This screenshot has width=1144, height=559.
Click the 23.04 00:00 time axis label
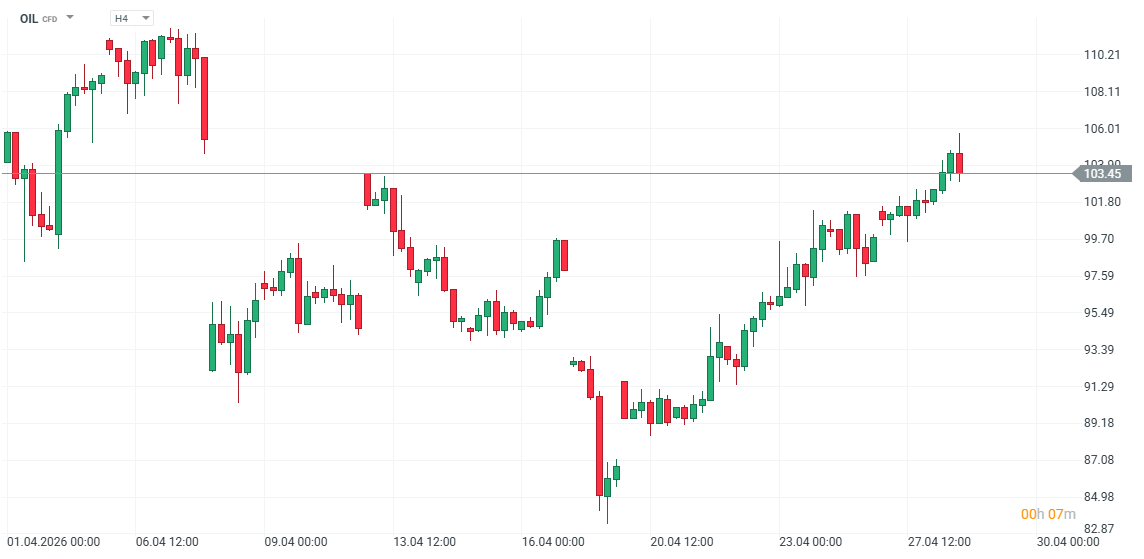[x=811, y=542]
